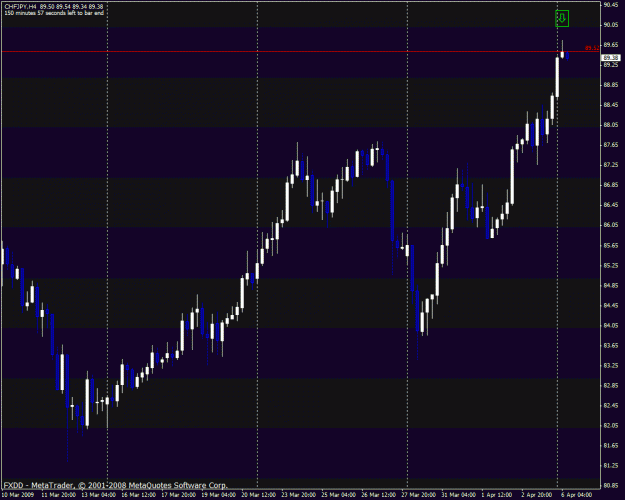Image resolution: width=625 pixels, height=500 pixels.
Task: Click the 85.25 price axis label
Action: (611, 265)
